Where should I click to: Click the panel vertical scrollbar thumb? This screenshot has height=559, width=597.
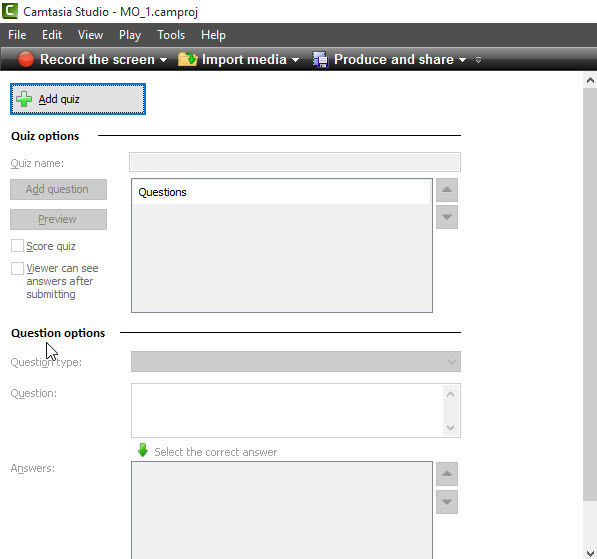(x=590, y=294)
